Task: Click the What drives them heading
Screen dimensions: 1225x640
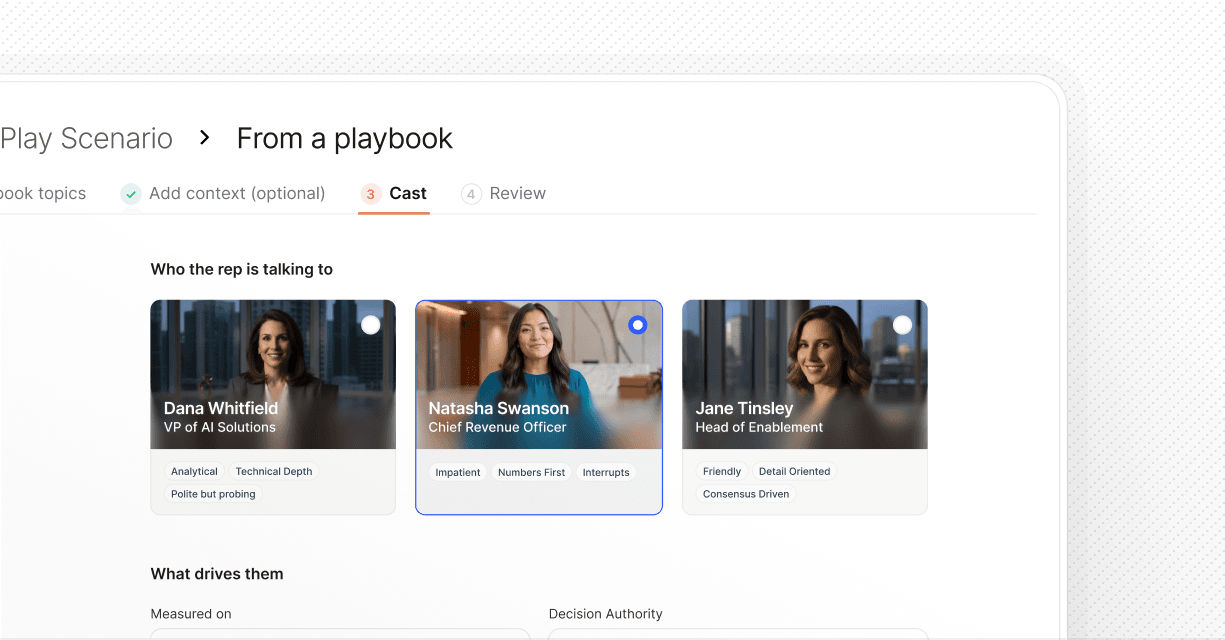Action: click(217, 574)
